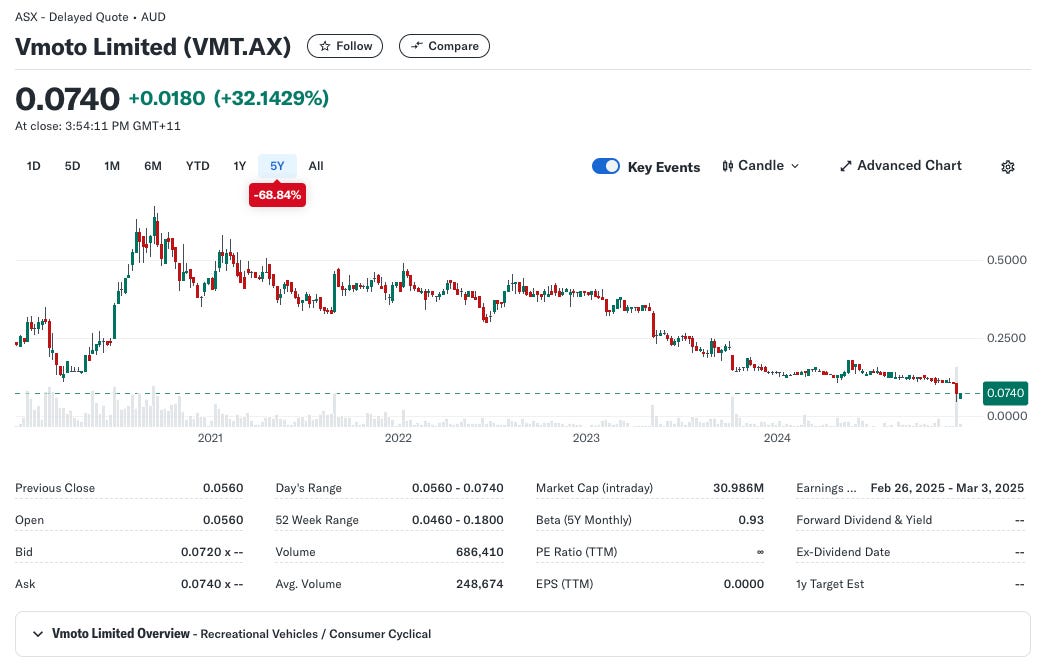
Task: Click the Beta (5Y Monthly) value 0.93
Action: (x=751, y=520)
